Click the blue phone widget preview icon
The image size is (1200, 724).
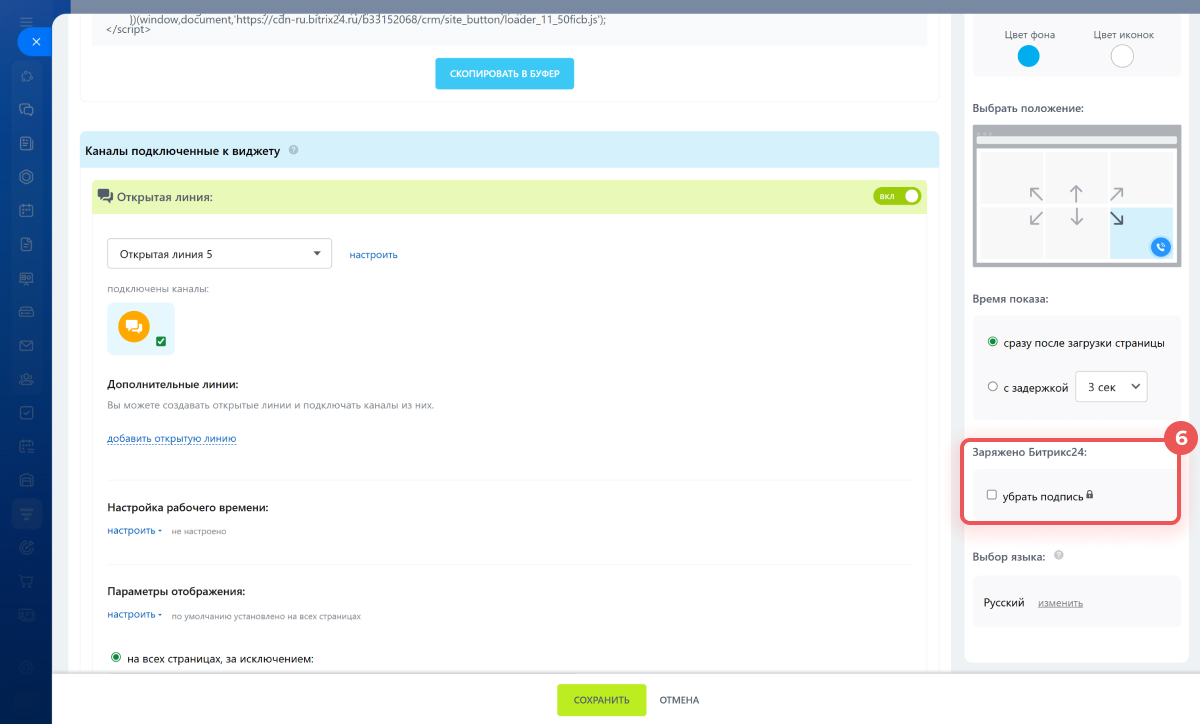tap(1160, 246)
